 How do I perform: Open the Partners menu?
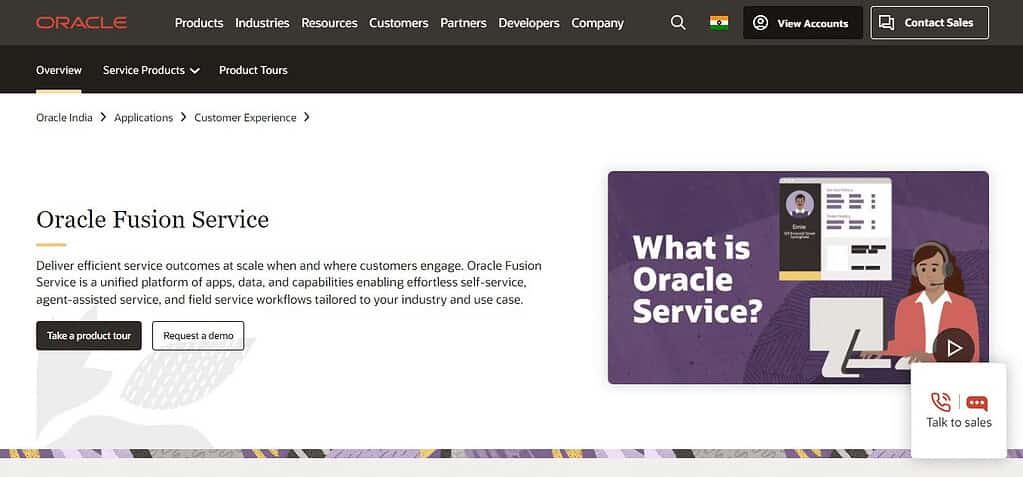(463, 23)
